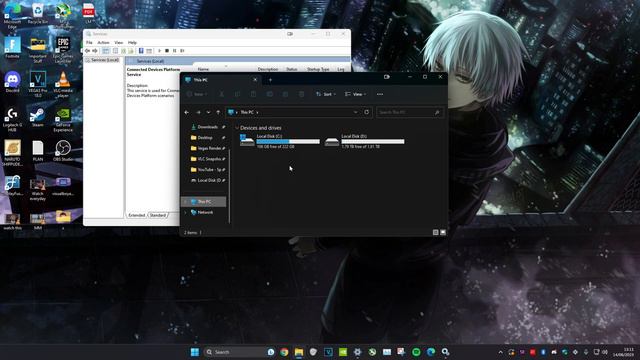Screen dimensions: 640x360
Task: Switch to details view layout icon
Action: [436, 232]
